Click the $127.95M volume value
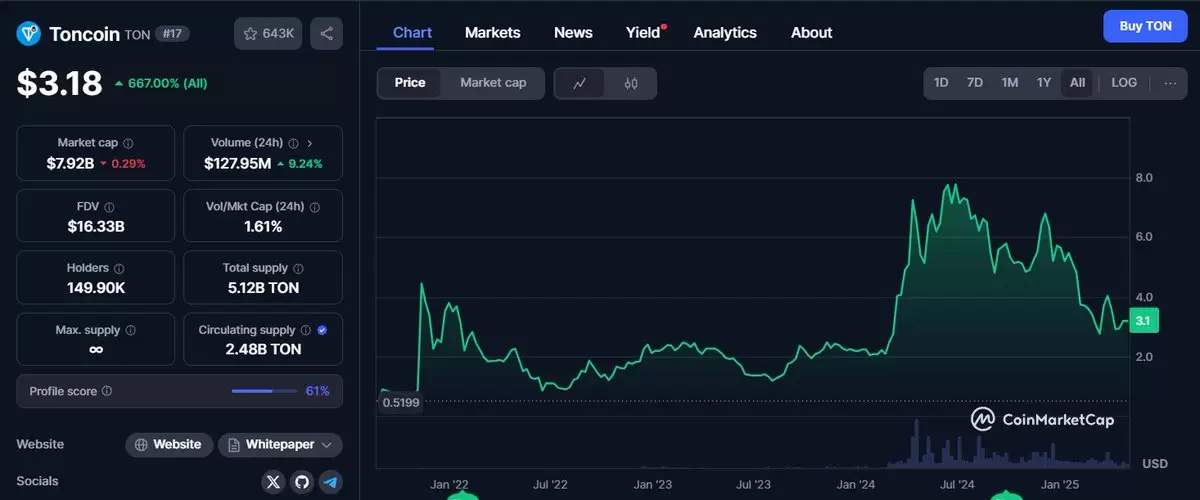 pyautogui.click(x=238, y=163)
